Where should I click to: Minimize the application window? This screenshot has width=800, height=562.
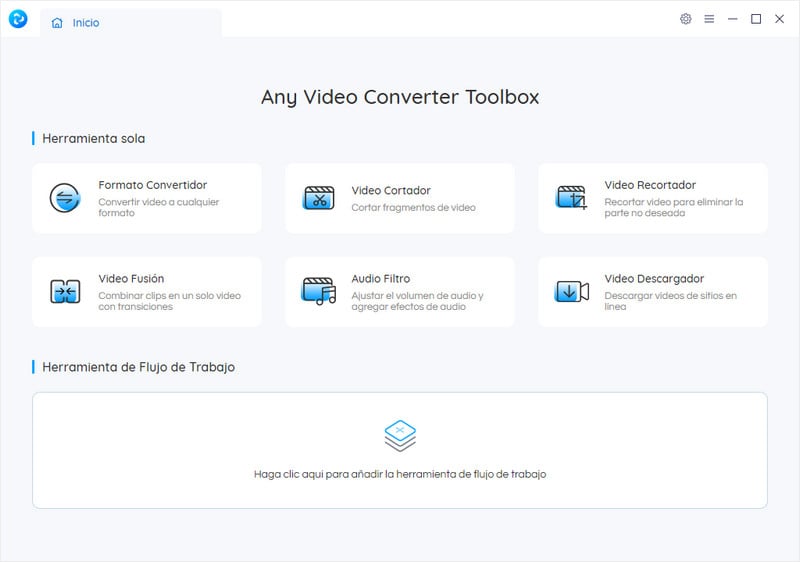pyautogui.click(x=733, y=19)
